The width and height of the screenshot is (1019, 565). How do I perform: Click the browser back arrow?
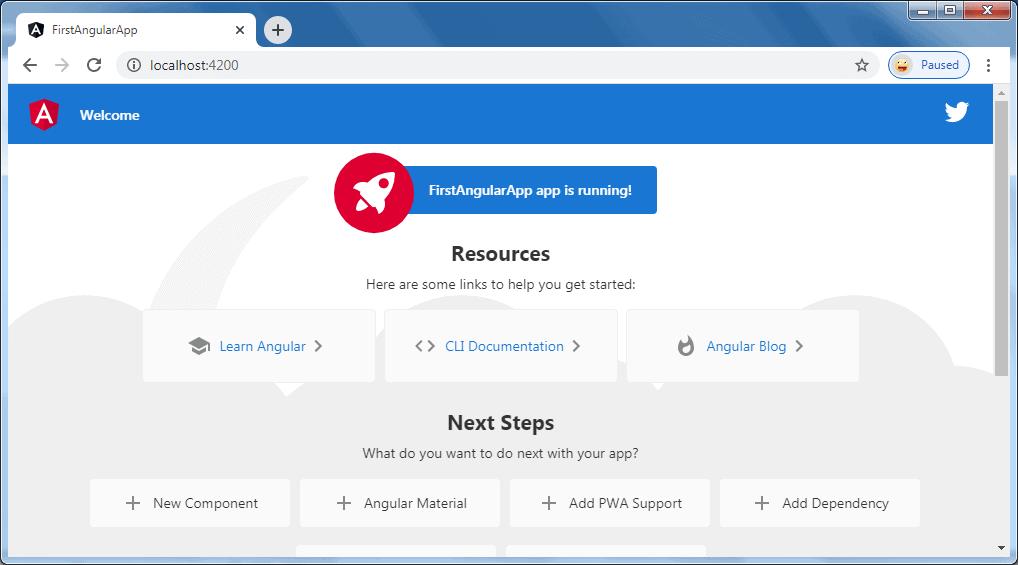(x=30, y=65)
